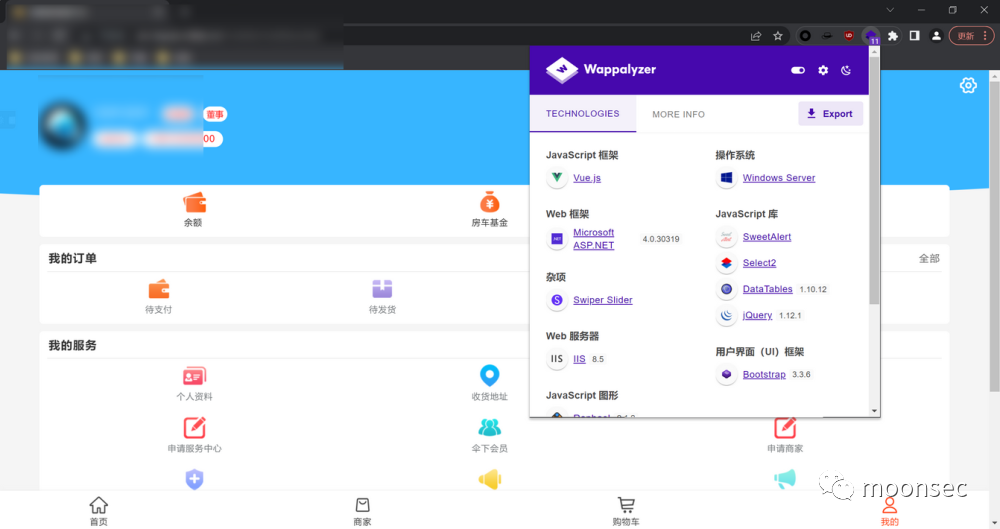
Task: Click the Wappalyzer logo
Action: (601, 70)
